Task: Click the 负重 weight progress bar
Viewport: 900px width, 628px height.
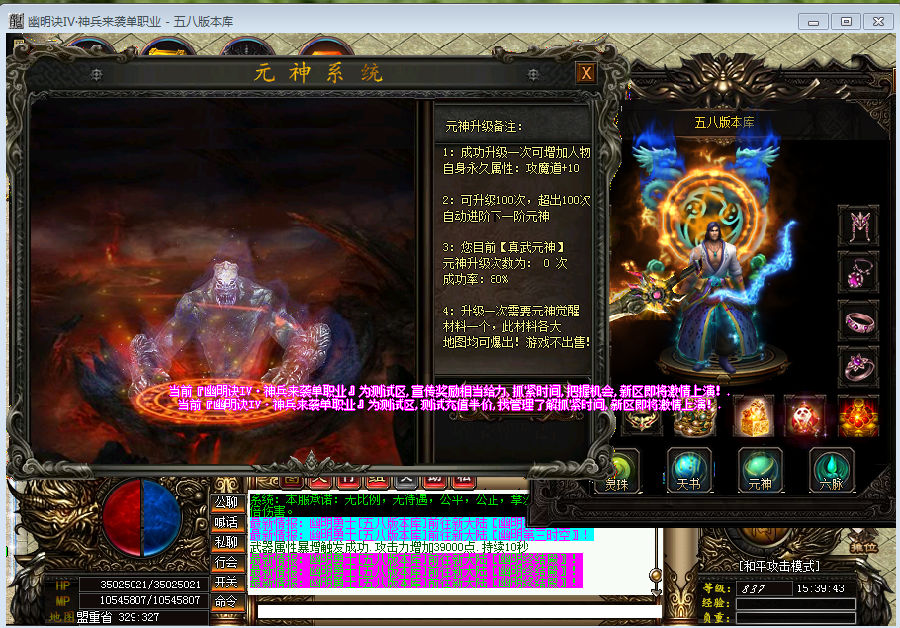Action: 796,618
